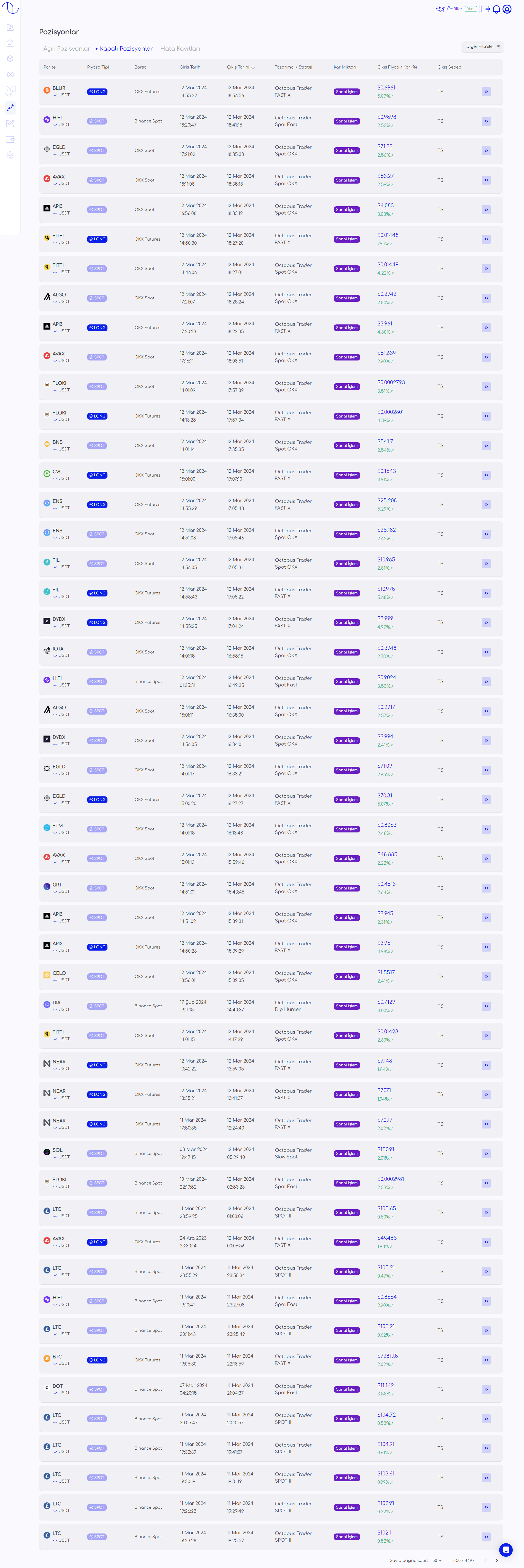
Task: Open the Diğer Filtreler filter menu
Action: [x=483, y=47]
